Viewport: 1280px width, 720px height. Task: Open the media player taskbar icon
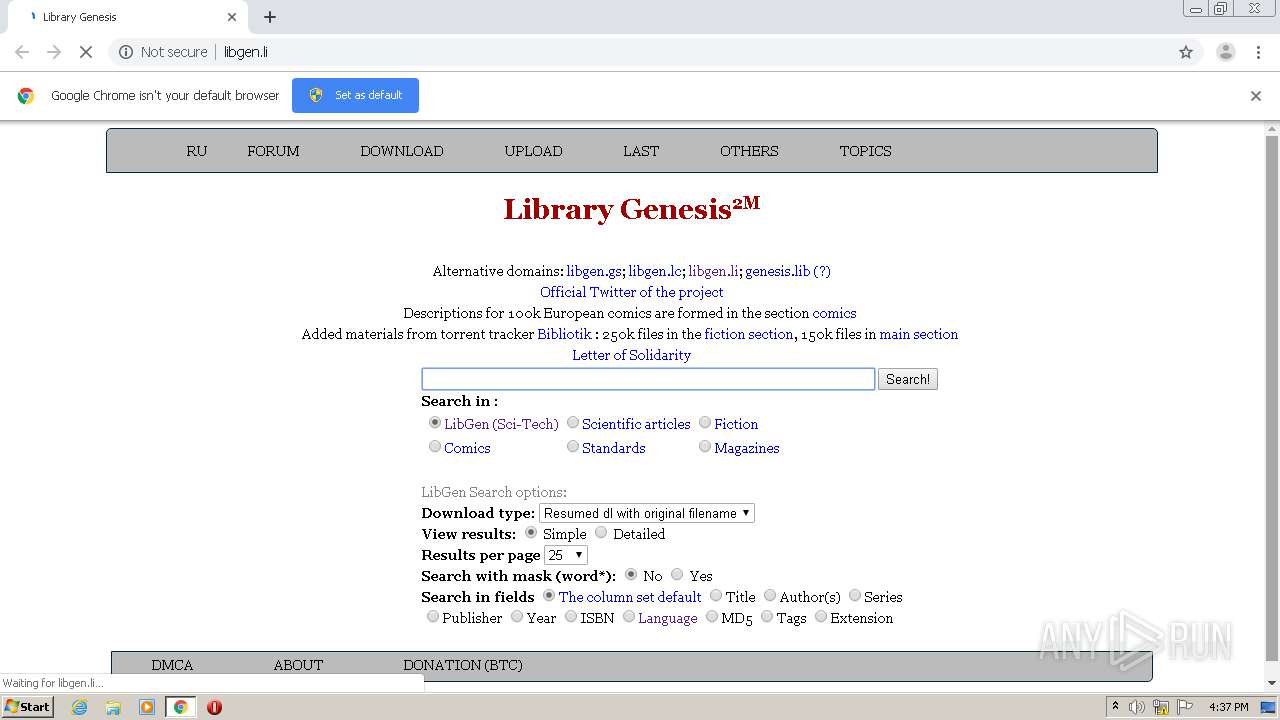coord(147,707)
